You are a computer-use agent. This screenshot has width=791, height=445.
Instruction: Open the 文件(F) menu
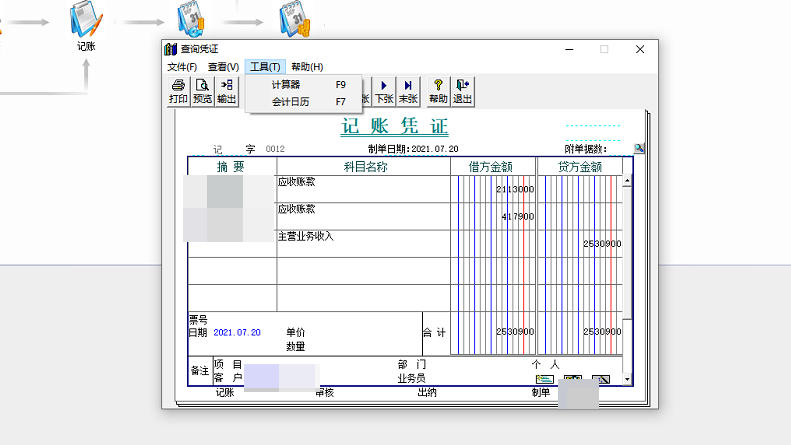tap(182, 67)
